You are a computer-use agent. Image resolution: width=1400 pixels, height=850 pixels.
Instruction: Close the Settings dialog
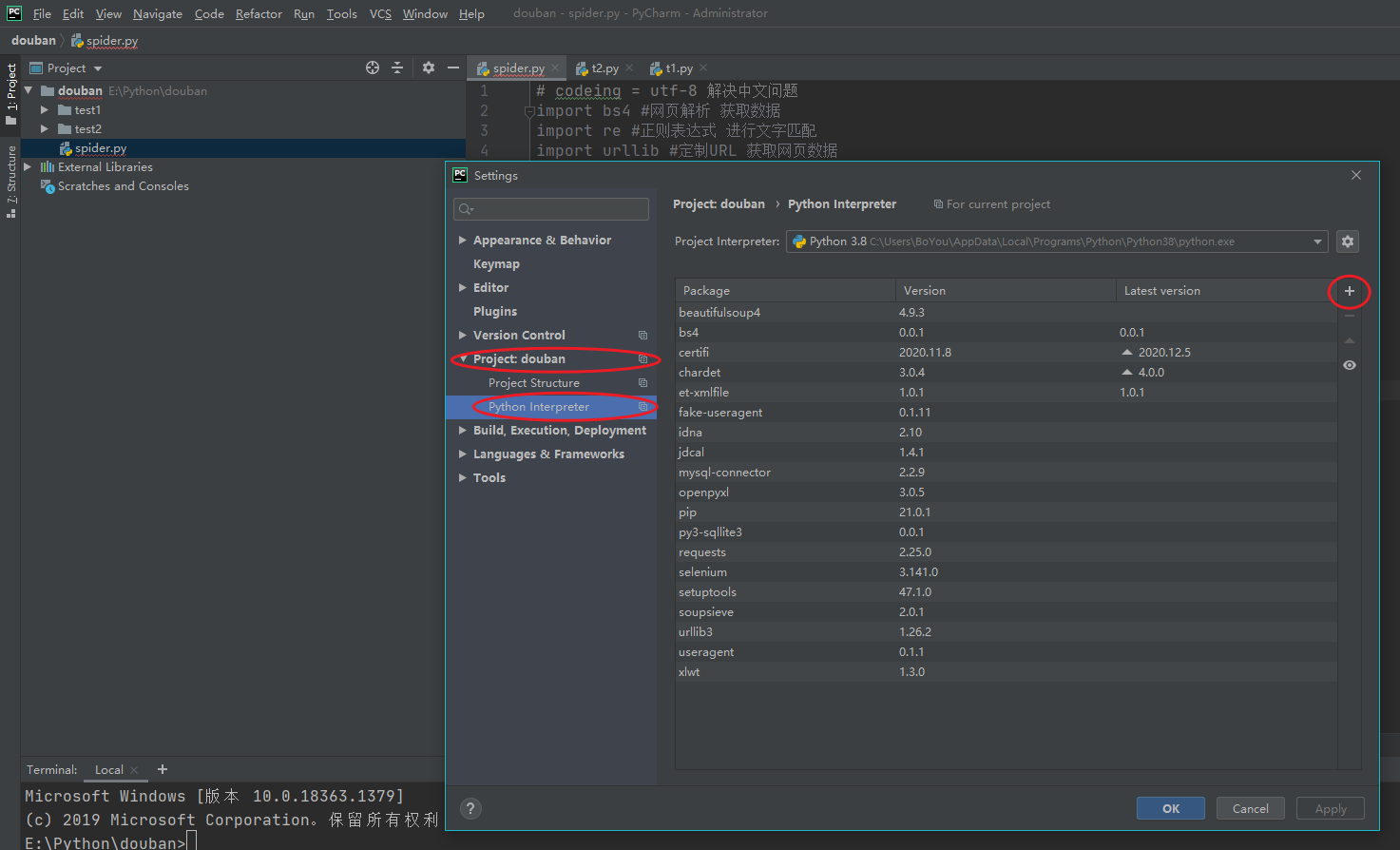coord(1356,175)
